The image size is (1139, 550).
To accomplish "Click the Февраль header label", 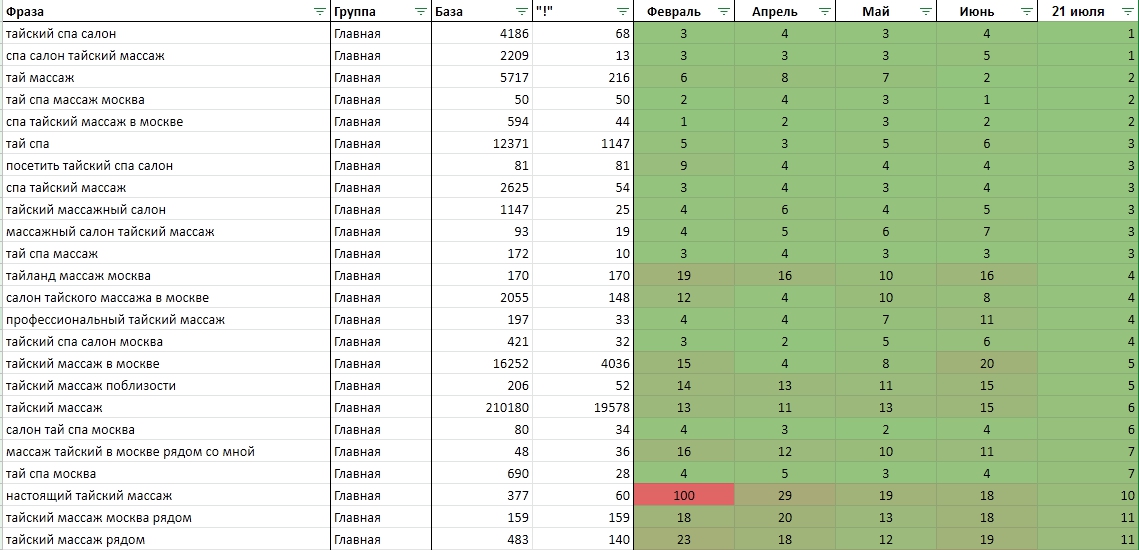I will click(x=674, y=12).
